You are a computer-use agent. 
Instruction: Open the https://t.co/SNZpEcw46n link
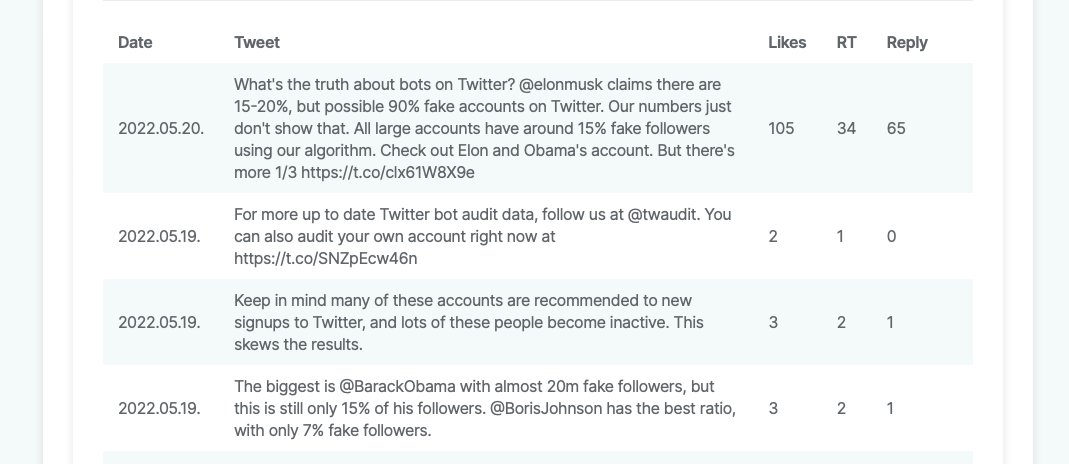(325, 258)
